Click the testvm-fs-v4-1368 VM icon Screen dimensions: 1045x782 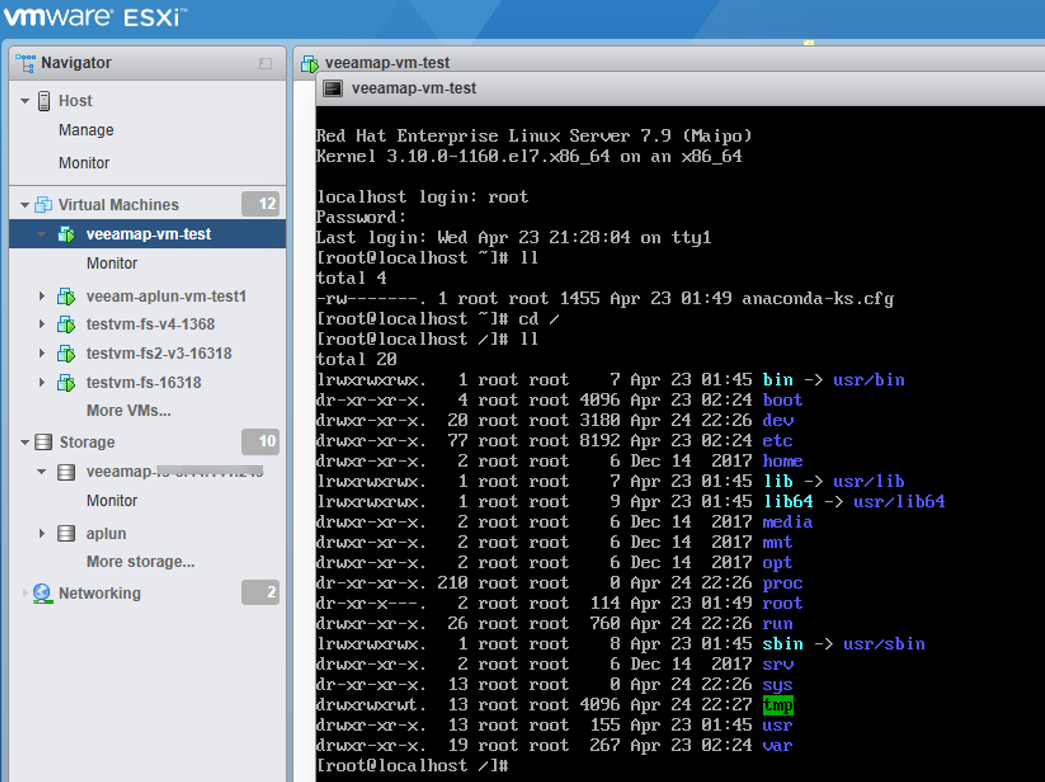click(x=67, y=325)
